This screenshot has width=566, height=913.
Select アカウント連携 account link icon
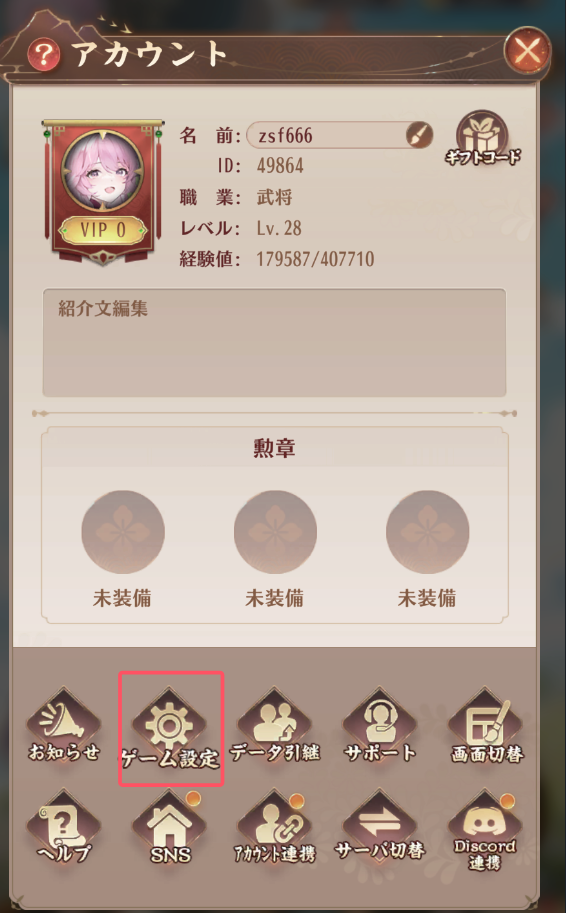[275, 828]
